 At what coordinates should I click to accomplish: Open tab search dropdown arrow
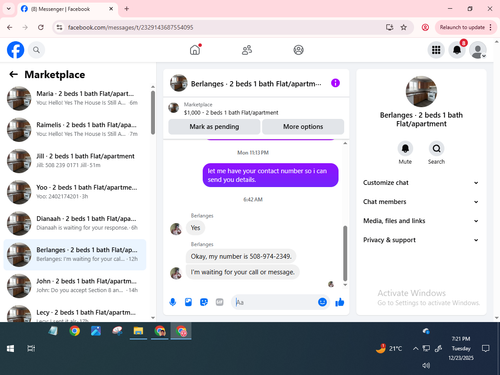point(9,9)
